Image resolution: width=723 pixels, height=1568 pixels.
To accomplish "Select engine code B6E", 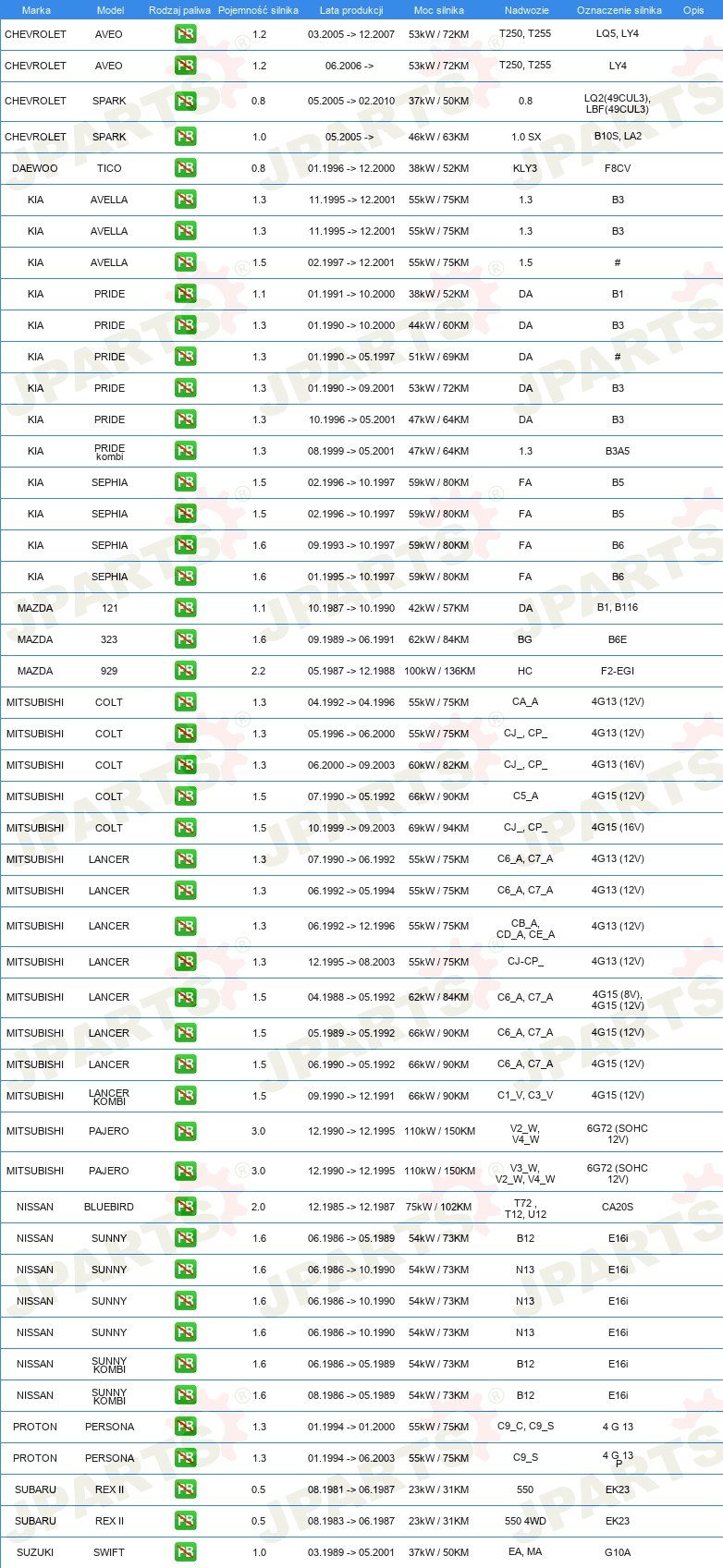I will click(618, 639).
